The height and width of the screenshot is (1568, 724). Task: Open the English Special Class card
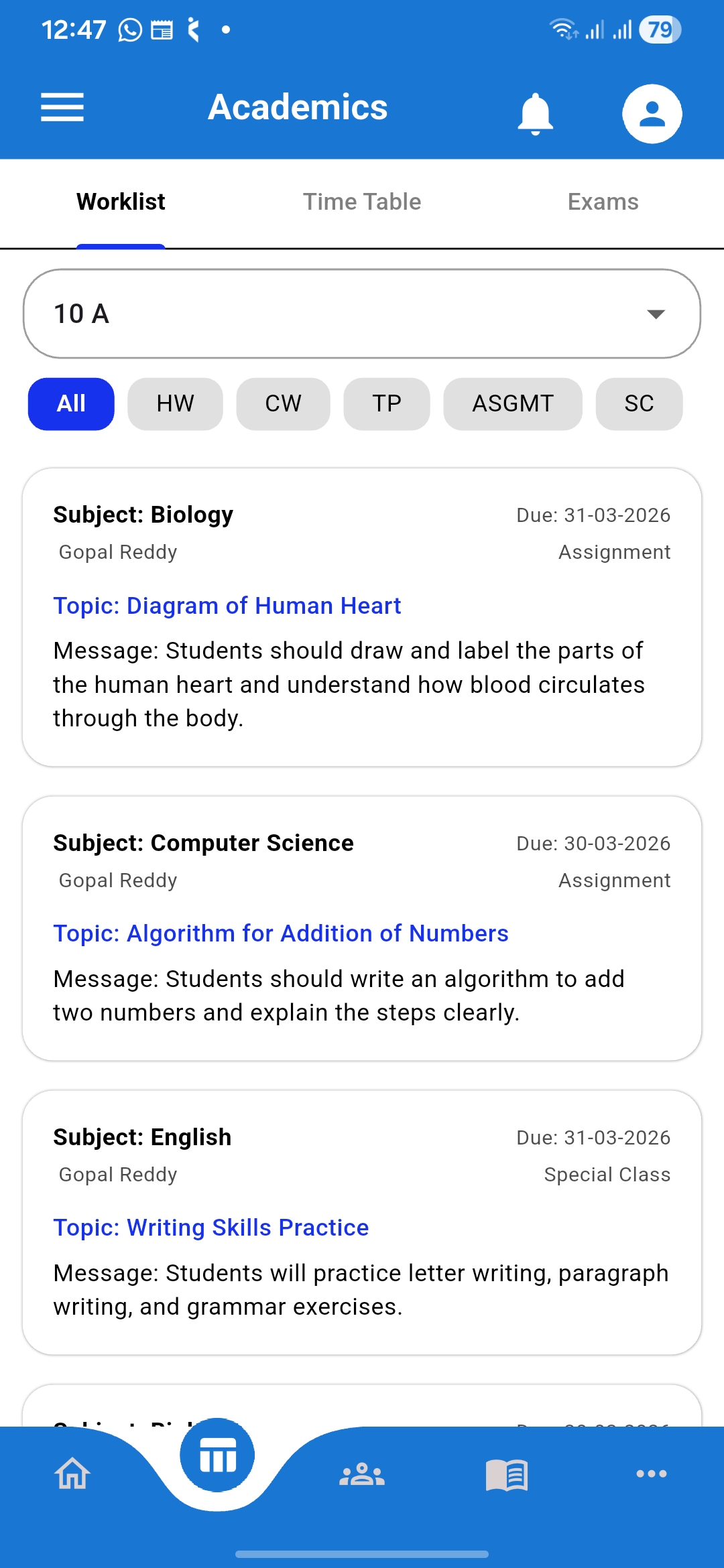(x=362, y=1222)
